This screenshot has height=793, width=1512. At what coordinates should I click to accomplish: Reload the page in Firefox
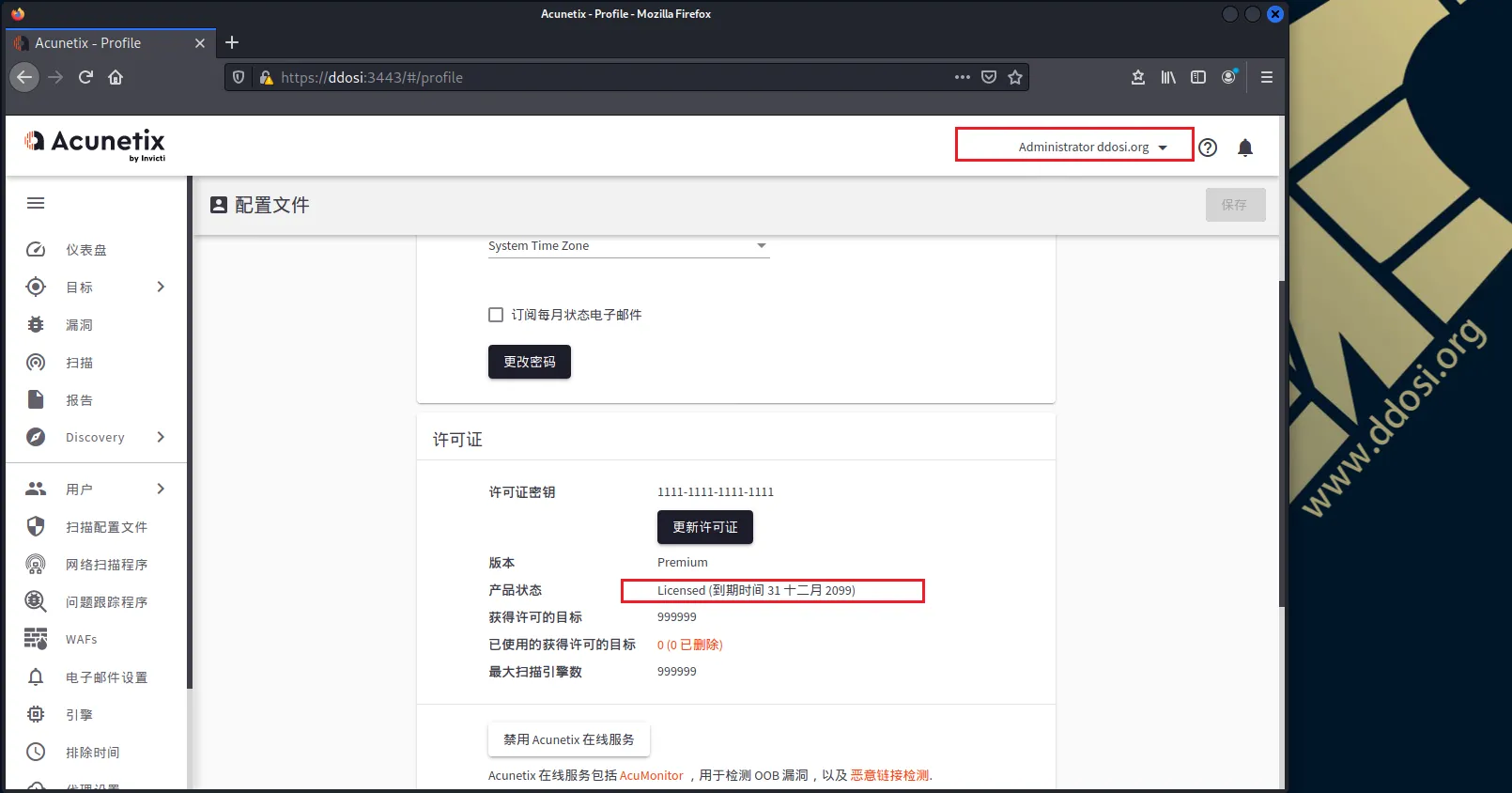click(x=85, y=77)
